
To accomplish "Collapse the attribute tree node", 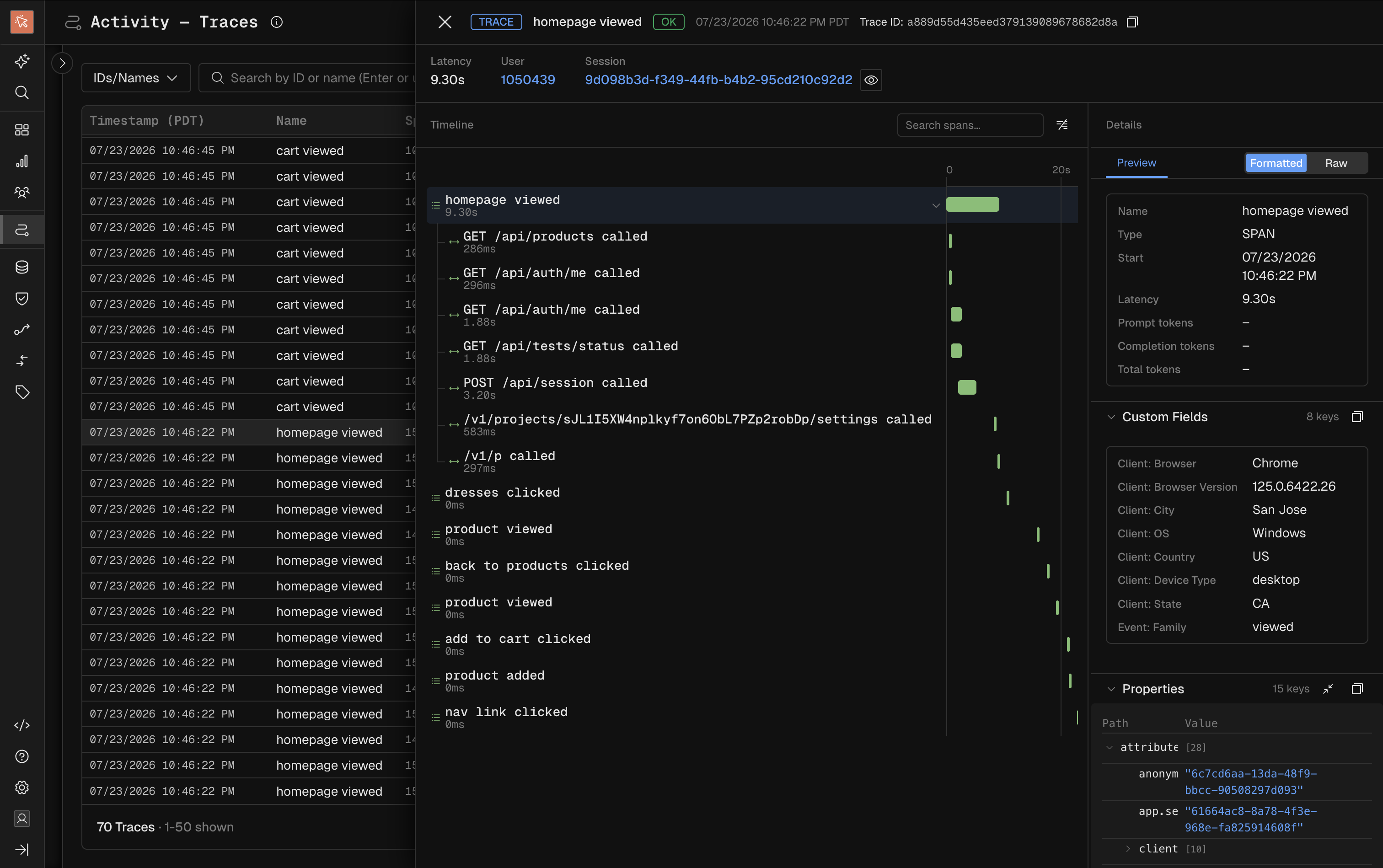I will (x=1110, y=747).
